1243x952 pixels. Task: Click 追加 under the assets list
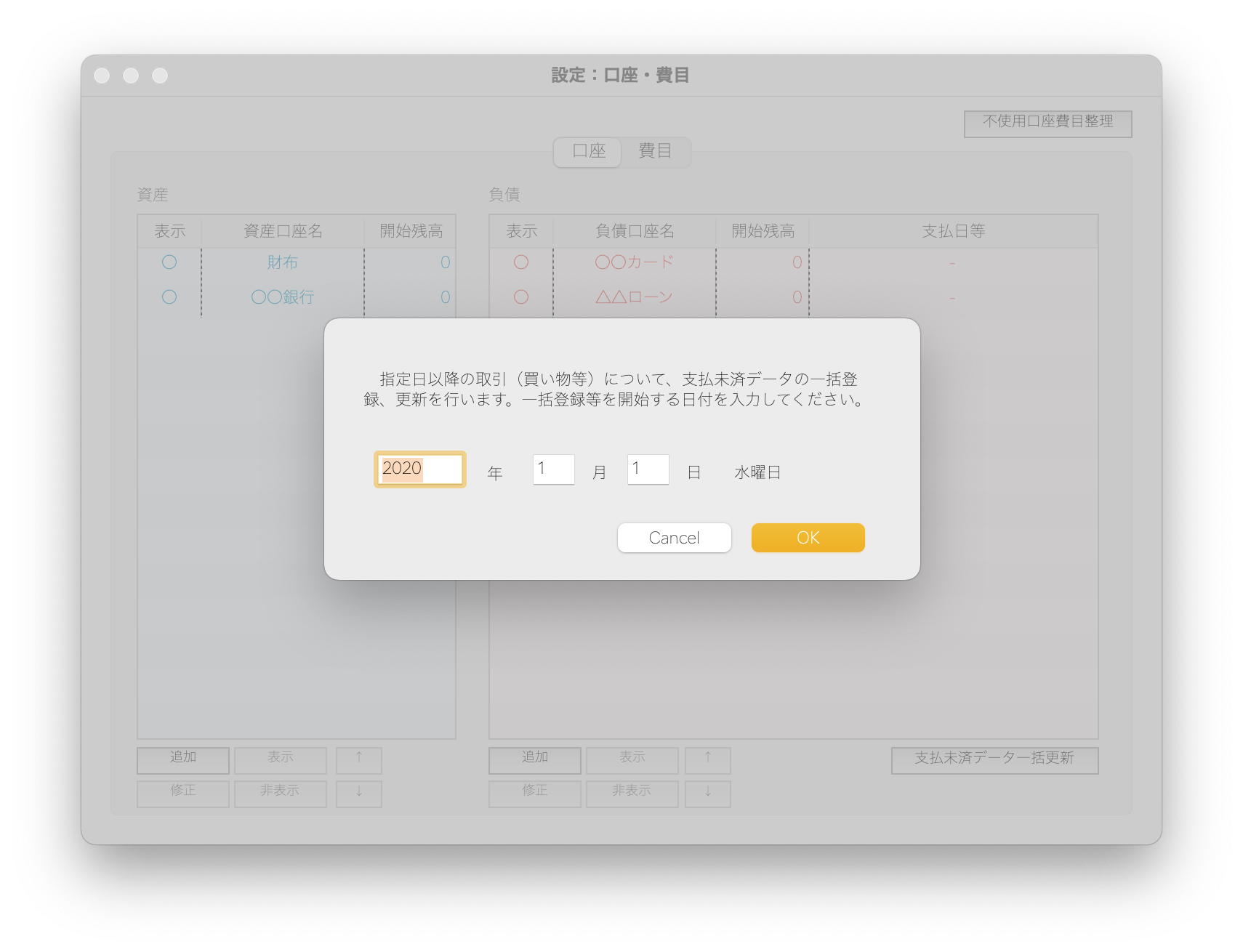pos(183,760)
